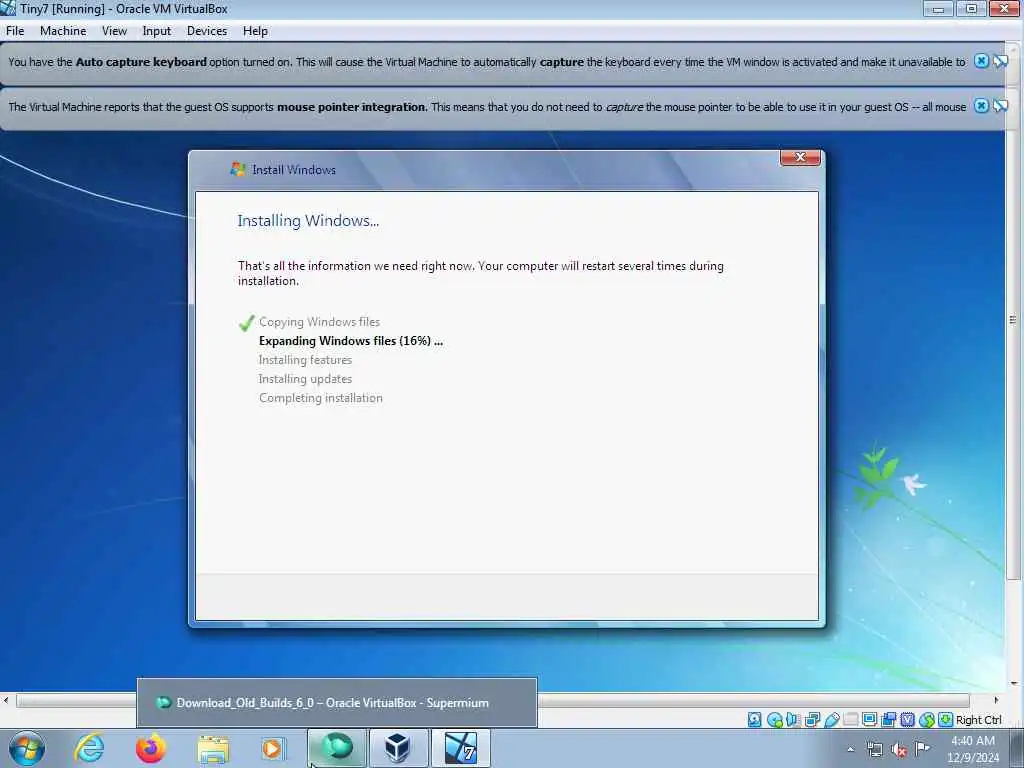This screenshot has height=768, width=1024.
Task: Click the muted volume tray icon
Action: (x=899, y=750)
